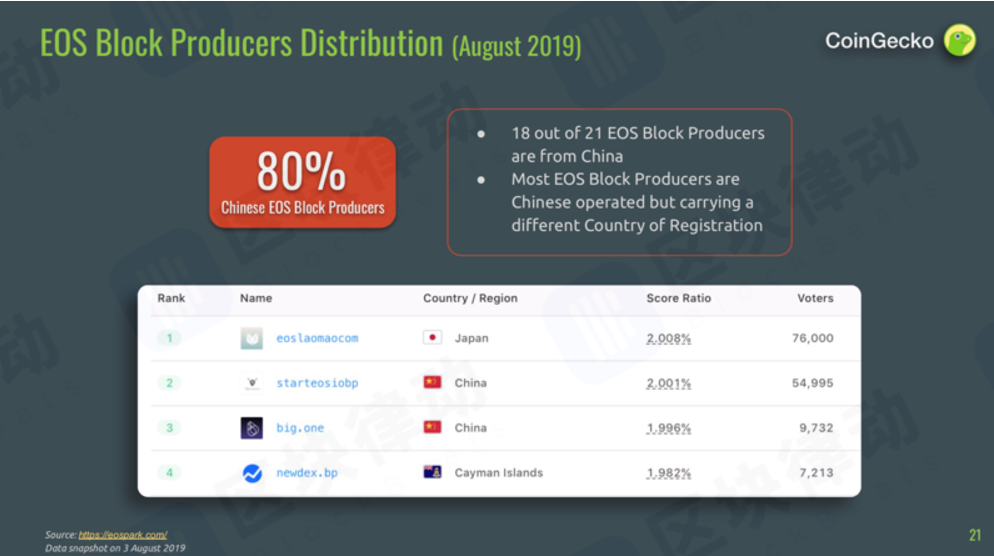The height and width of the screenshot is (556, 994).
Task: Click the 2.008% score ratio value
Action: tap(668, 339)
